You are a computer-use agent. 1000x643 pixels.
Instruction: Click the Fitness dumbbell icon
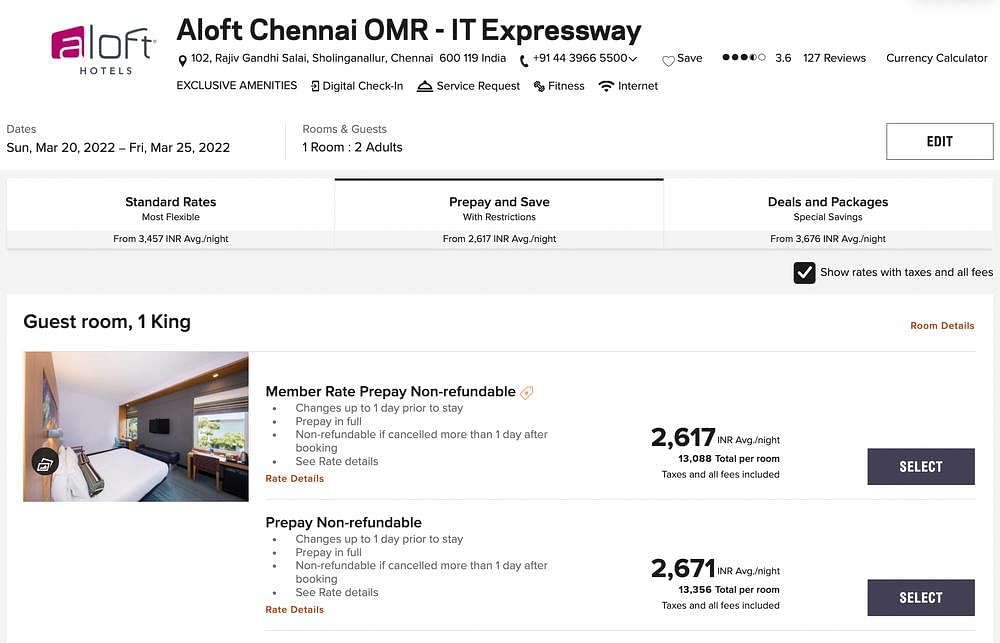click(x=539, y=86)
